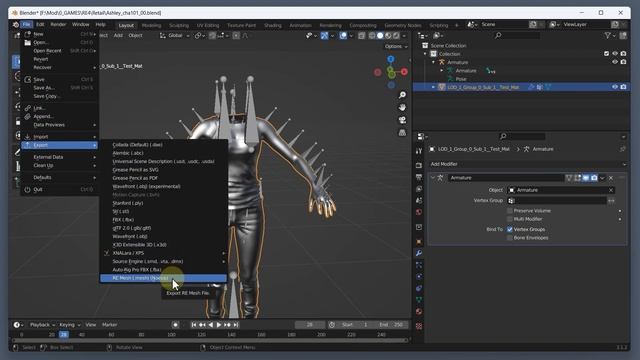Open modifier extra options chevron
Screen dimensions: 640x360
(602, 178)
